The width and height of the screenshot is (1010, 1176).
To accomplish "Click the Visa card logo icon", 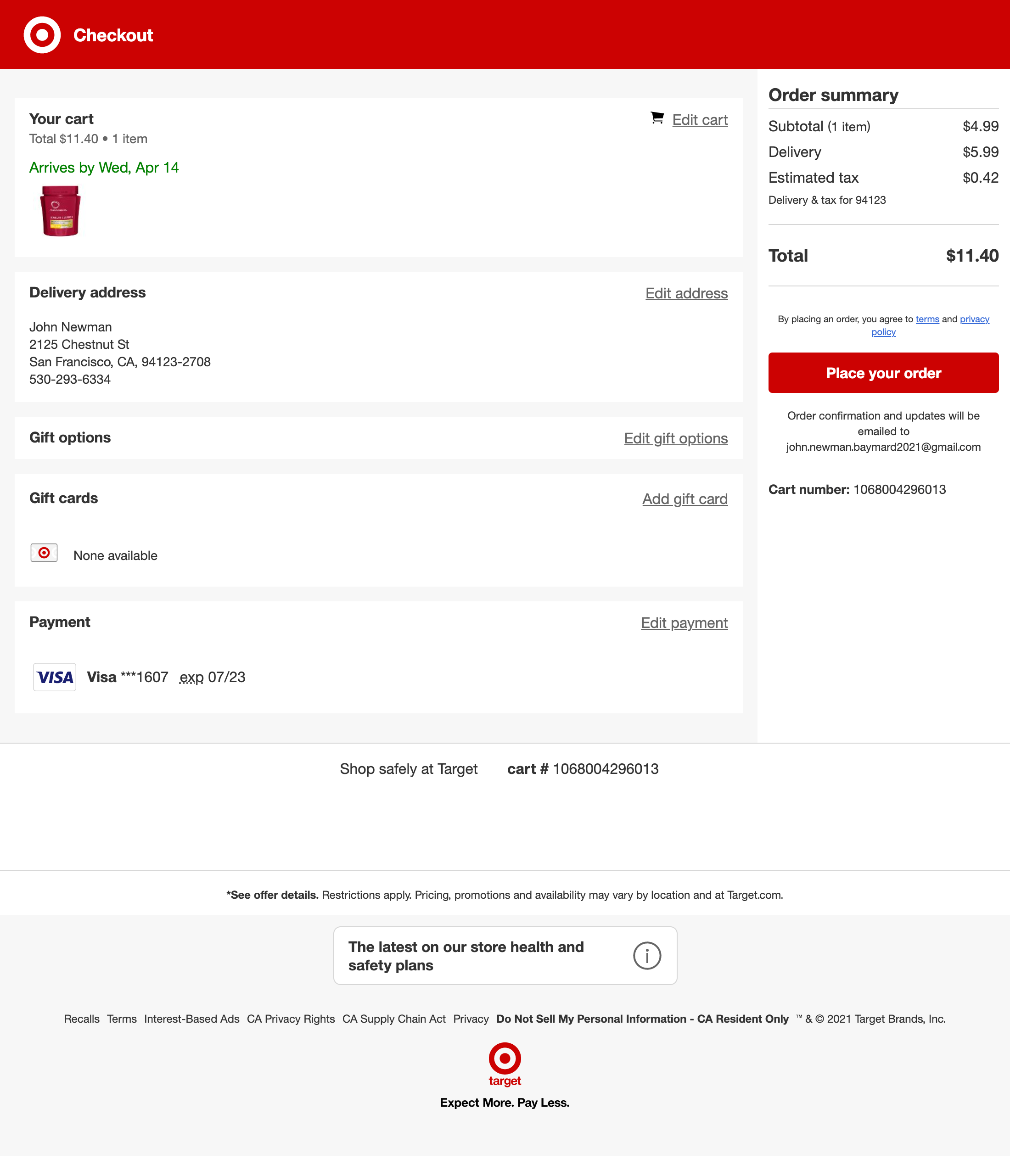I will tap(55, 677).
